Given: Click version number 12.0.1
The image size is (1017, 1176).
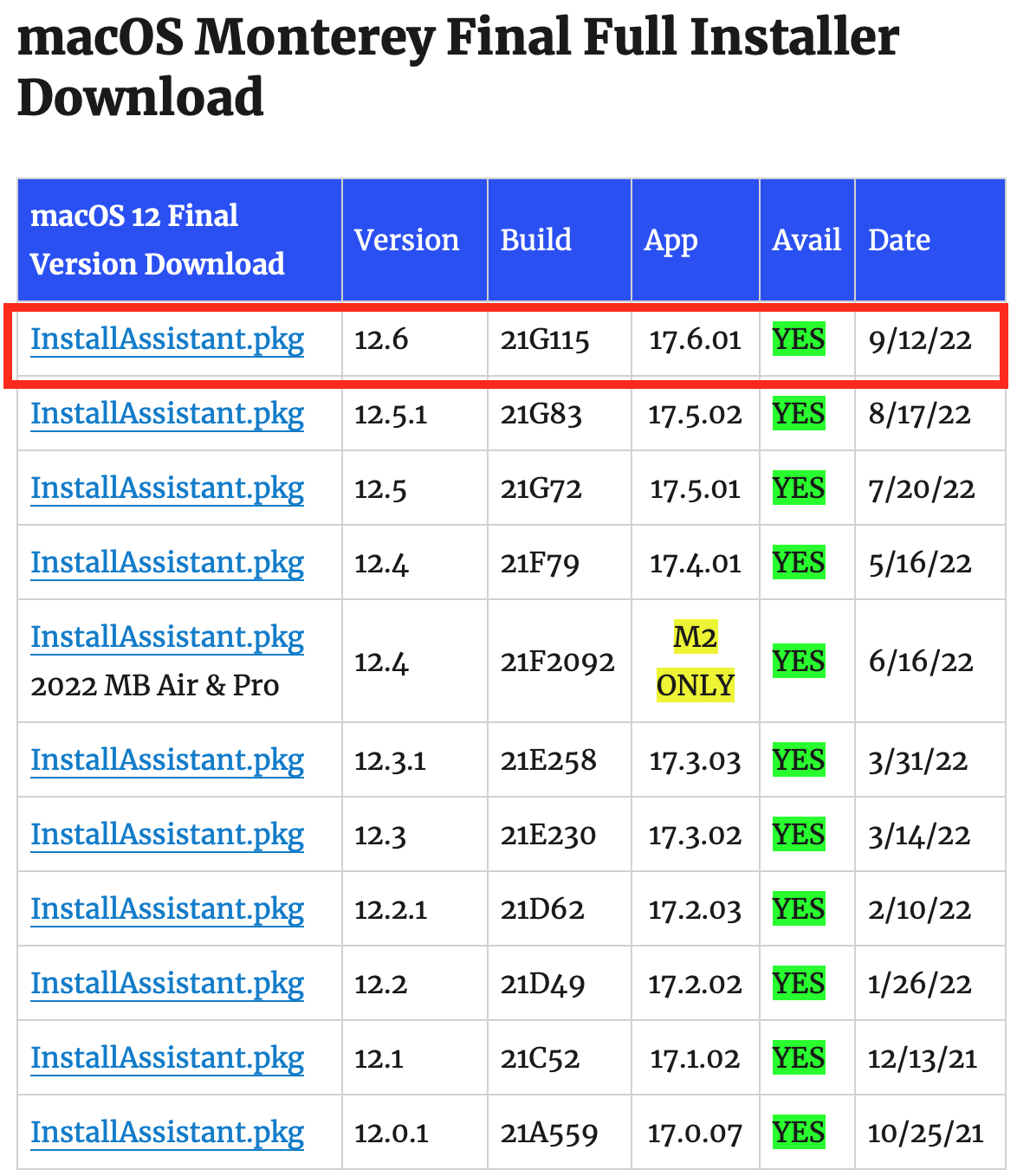Looking at the screenshot, I should [x=392, y=1134].
